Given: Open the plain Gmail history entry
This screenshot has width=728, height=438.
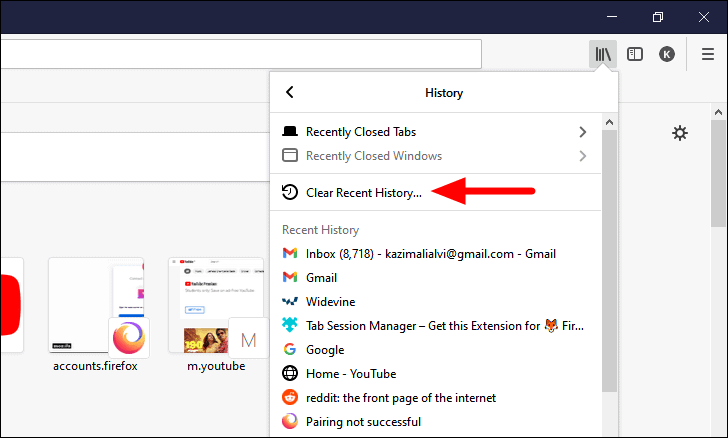Looking at the screenshot, I should point(435,278).
